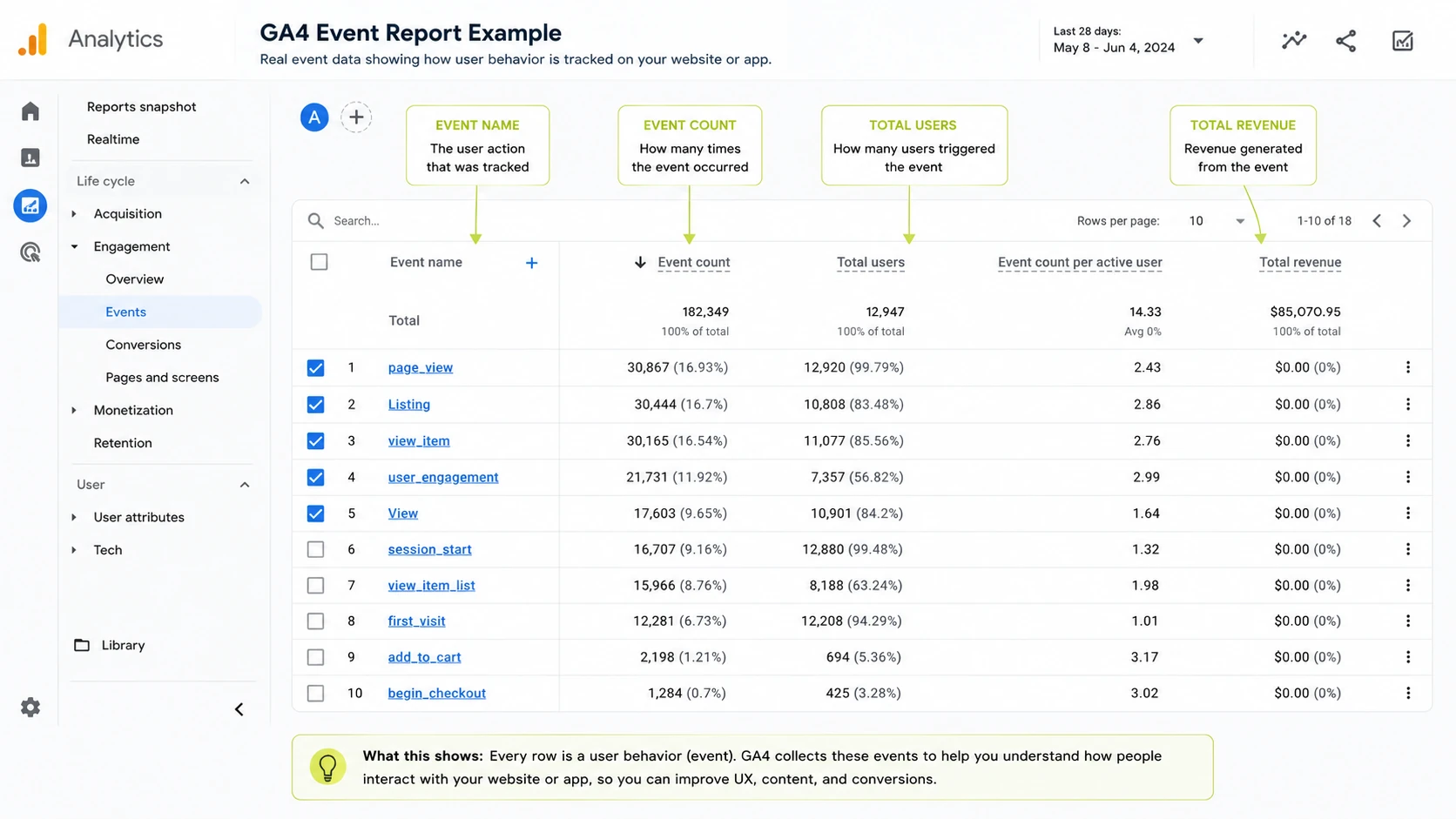Screen dimensions: 1456x819
Task: Check the view_item_list row checkbox
Action: pyautogui.click(x=315, y=586)
